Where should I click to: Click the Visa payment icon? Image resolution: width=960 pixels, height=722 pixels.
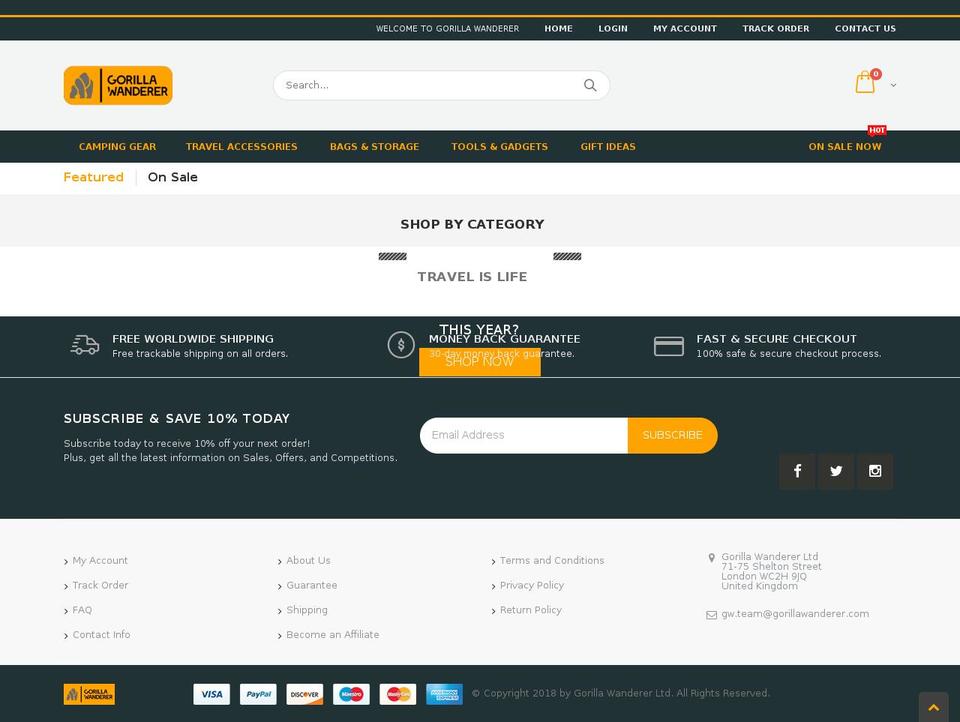click(x=212, y=694)
